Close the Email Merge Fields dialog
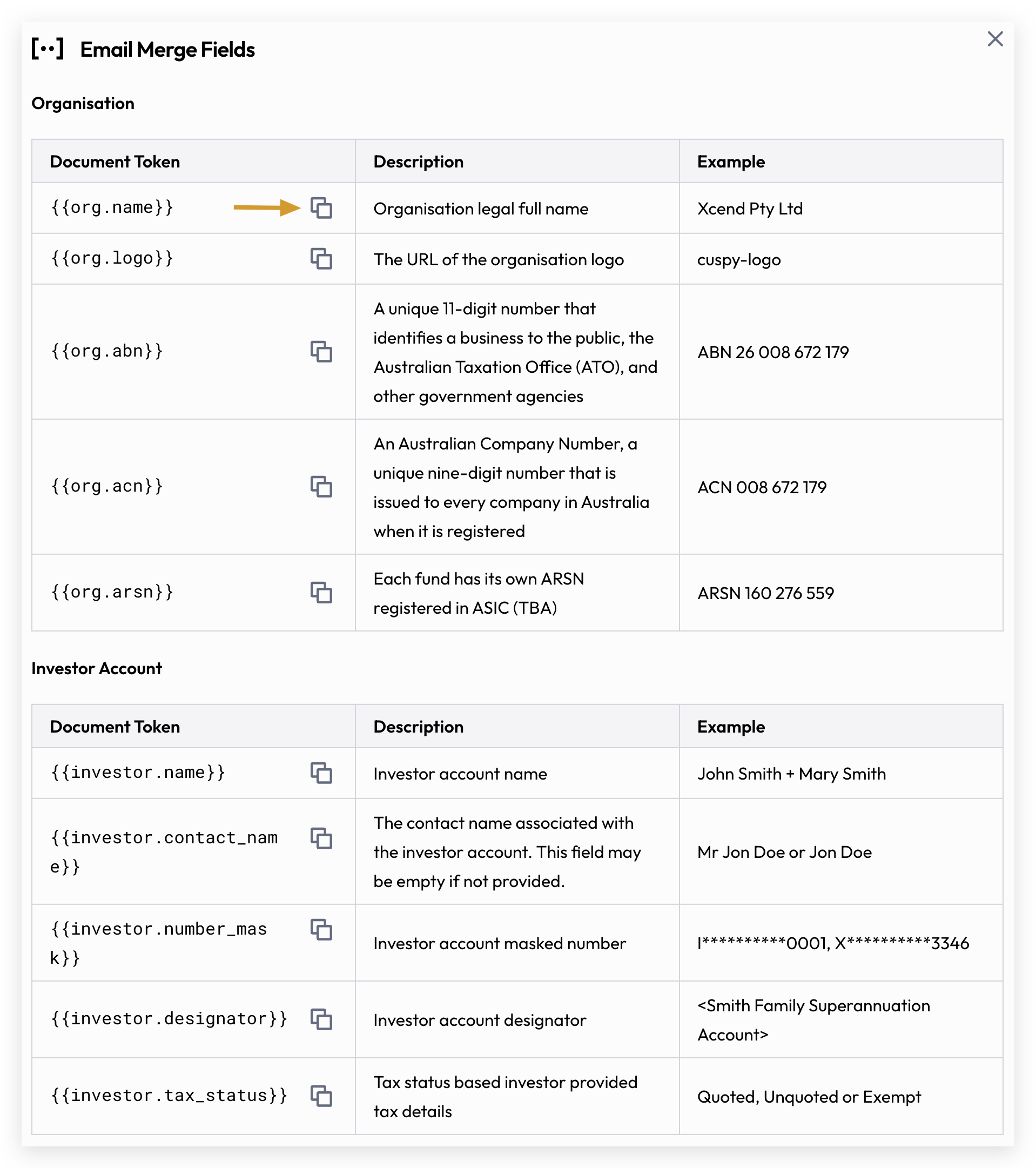The height and width of the screenshot is (1168, 1036). point(995,39)
